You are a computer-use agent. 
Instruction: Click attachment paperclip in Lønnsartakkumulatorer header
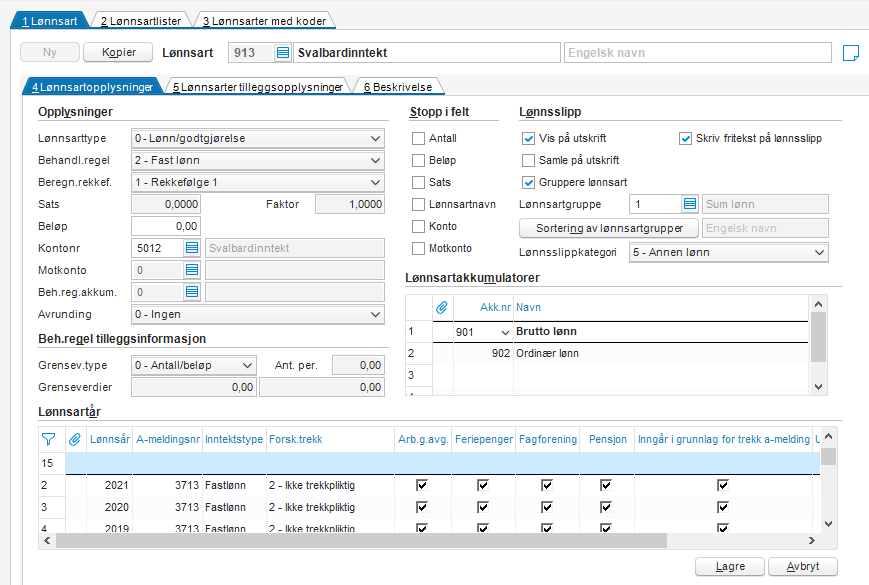[442, 307]
